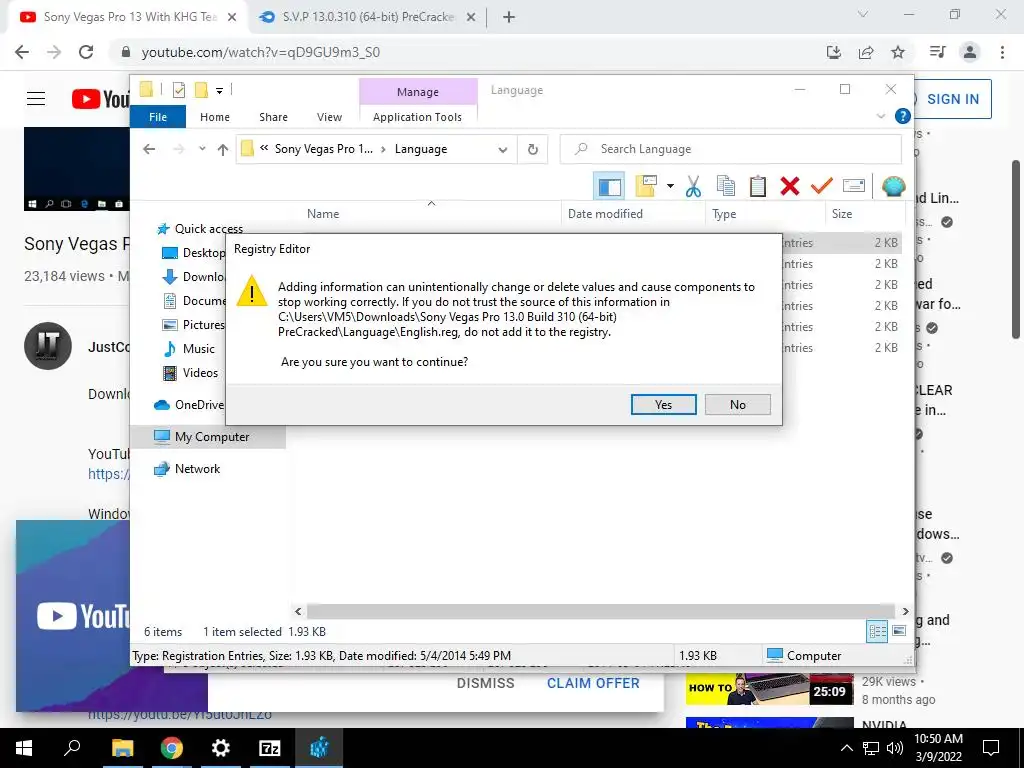Open the recent locations dropdown in Explorer

coord(202,149)
